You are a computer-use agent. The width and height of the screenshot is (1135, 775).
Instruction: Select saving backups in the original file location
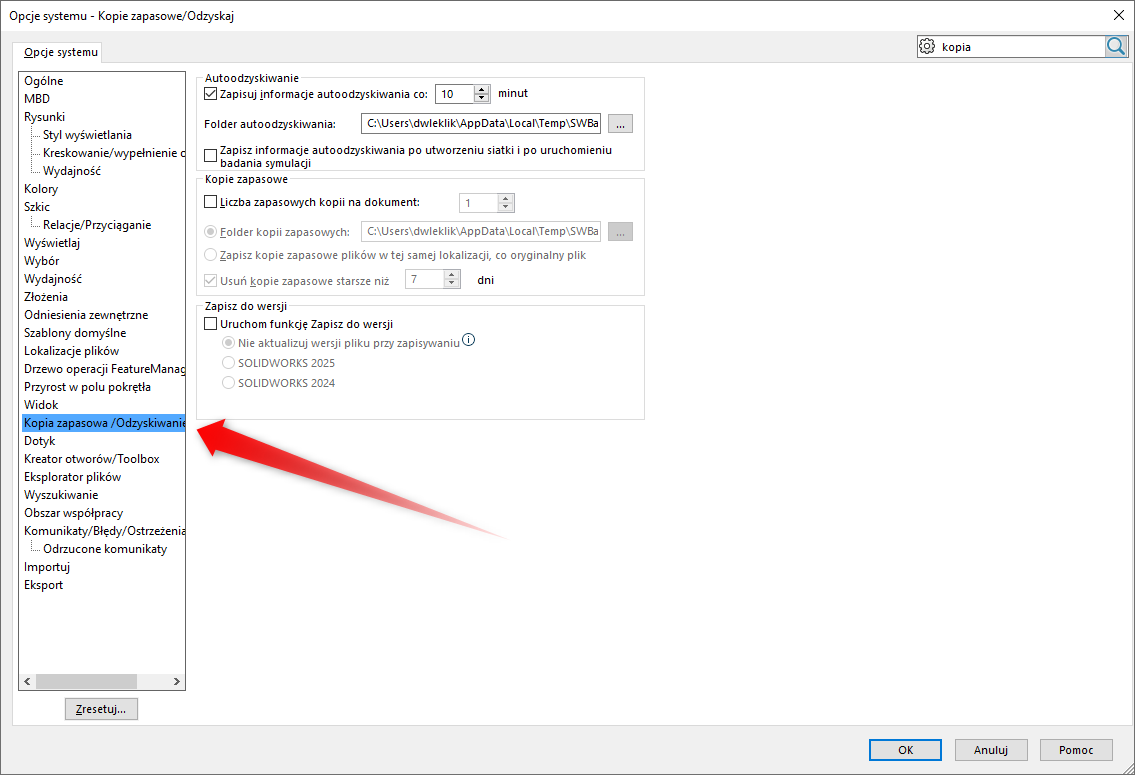click(211, 255)
